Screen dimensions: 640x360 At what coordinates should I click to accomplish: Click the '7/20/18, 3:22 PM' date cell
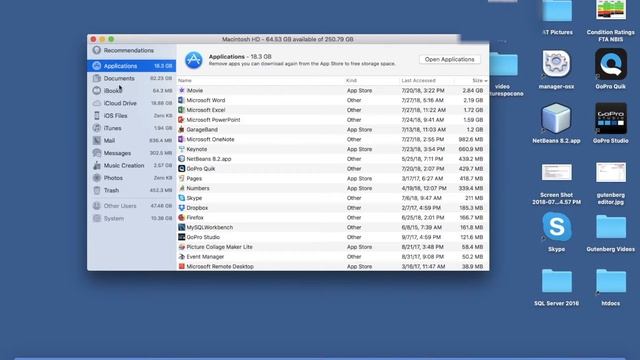click(x=423, y=90)
